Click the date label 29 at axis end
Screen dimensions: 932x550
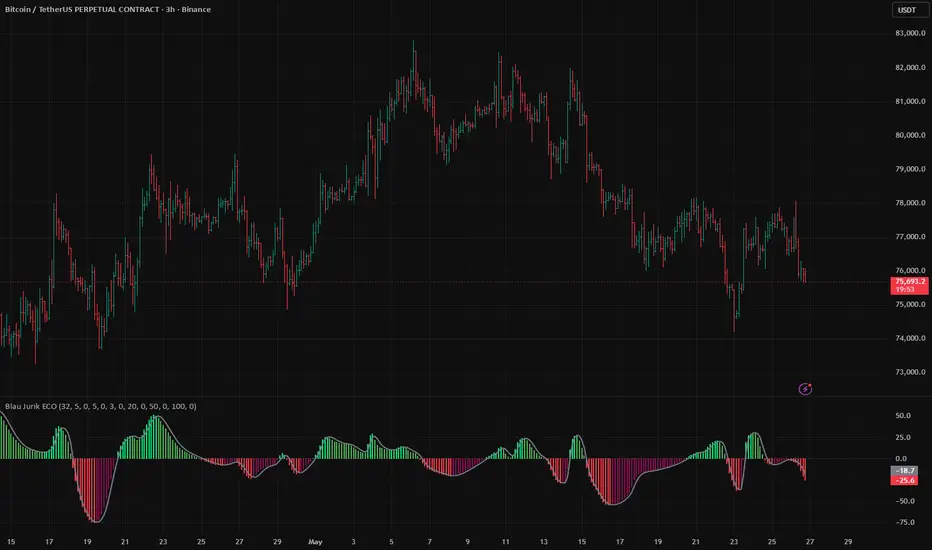848,542
